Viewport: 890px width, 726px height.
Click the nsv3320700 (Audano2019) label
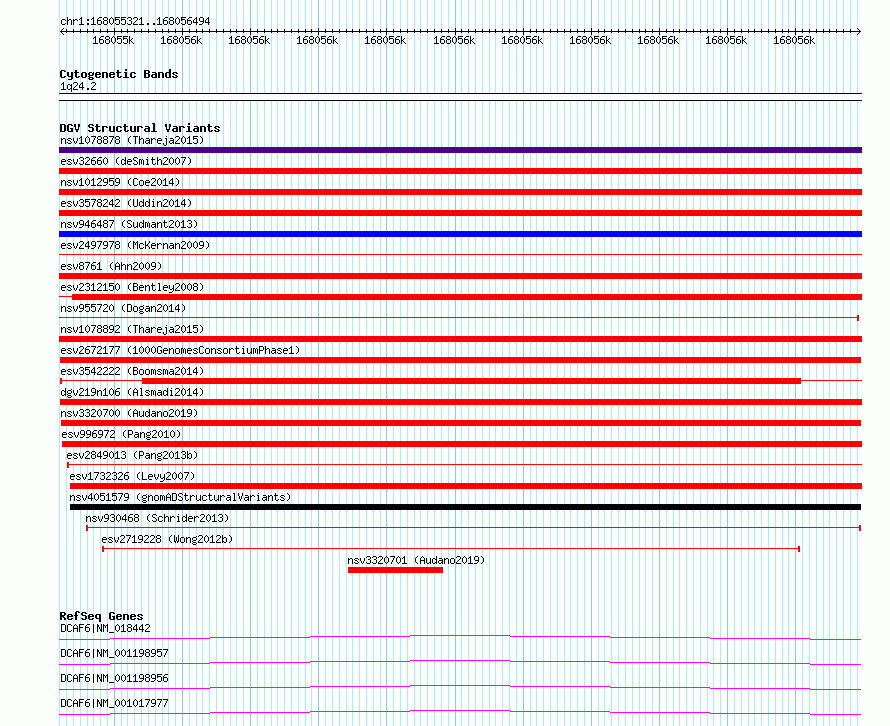(x=129, y=413)
